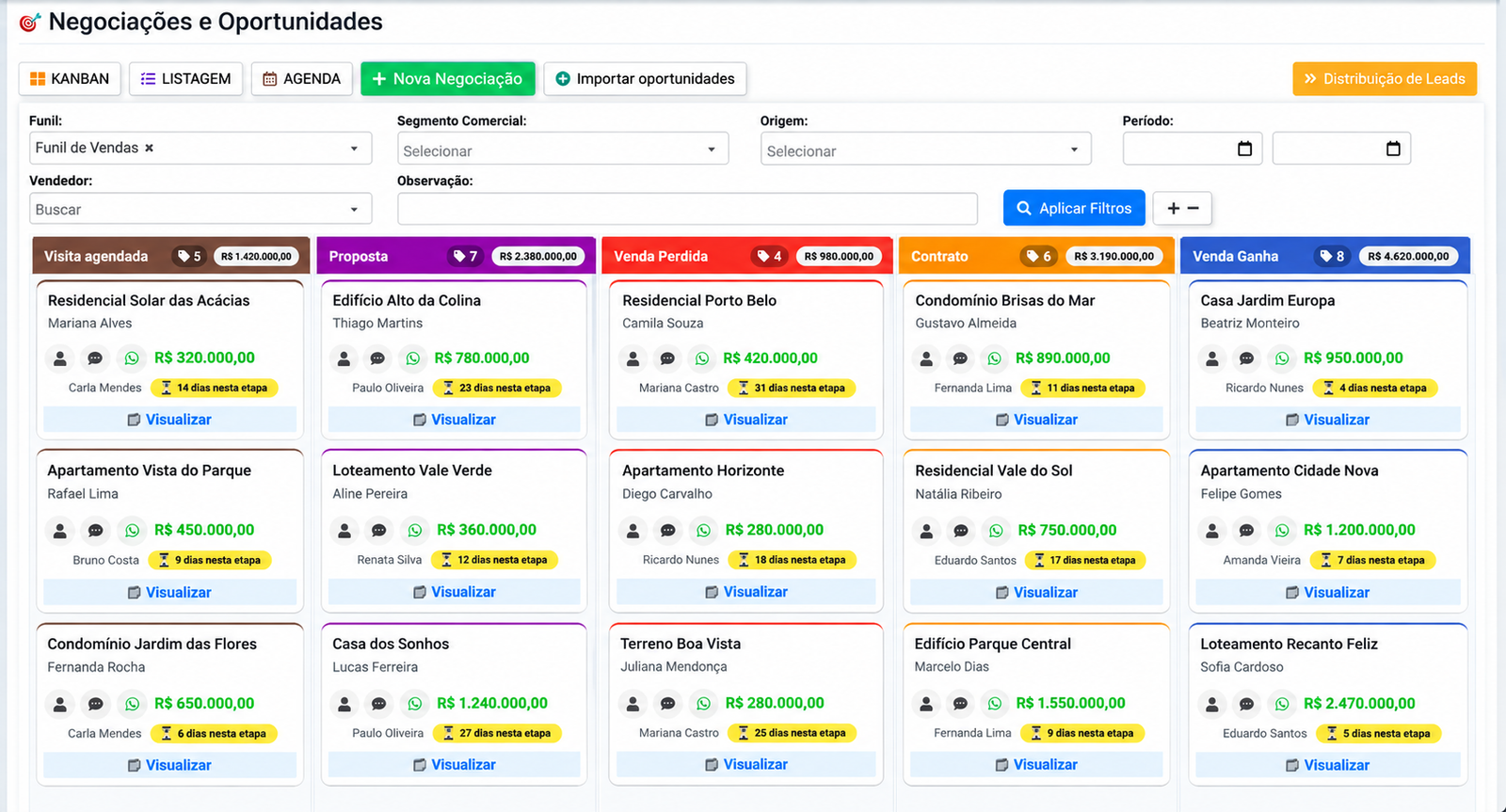Viewport: 1506px width, 812px height.
Task: Click person icon on Residencial Porto Belo card
Action: [x=633, y=358]
